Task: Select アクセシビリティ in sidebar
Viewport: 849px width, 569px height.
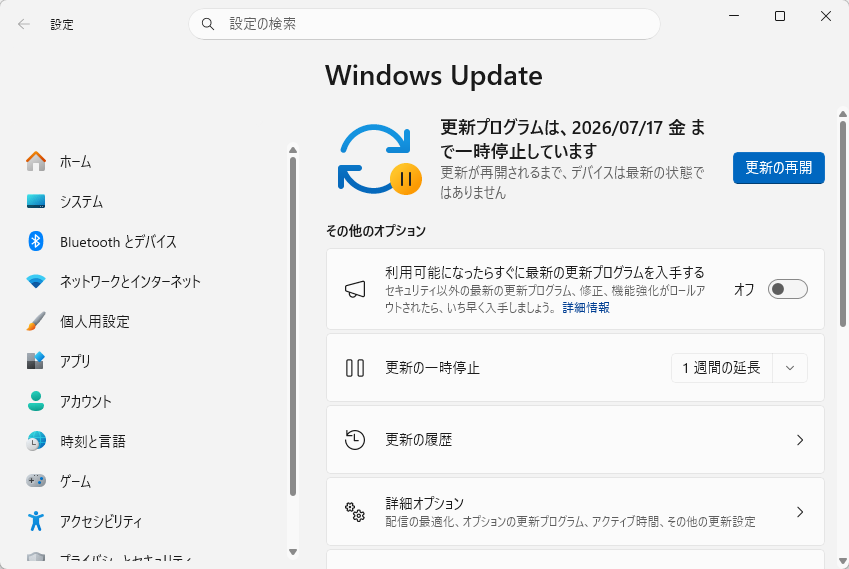Action: click(153, 521)
